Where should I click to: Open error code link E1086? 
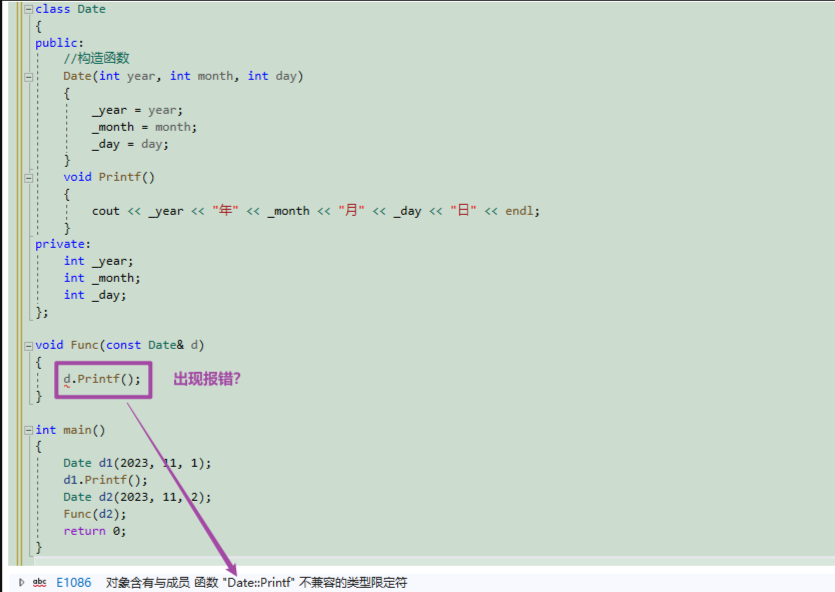(73, 582)
